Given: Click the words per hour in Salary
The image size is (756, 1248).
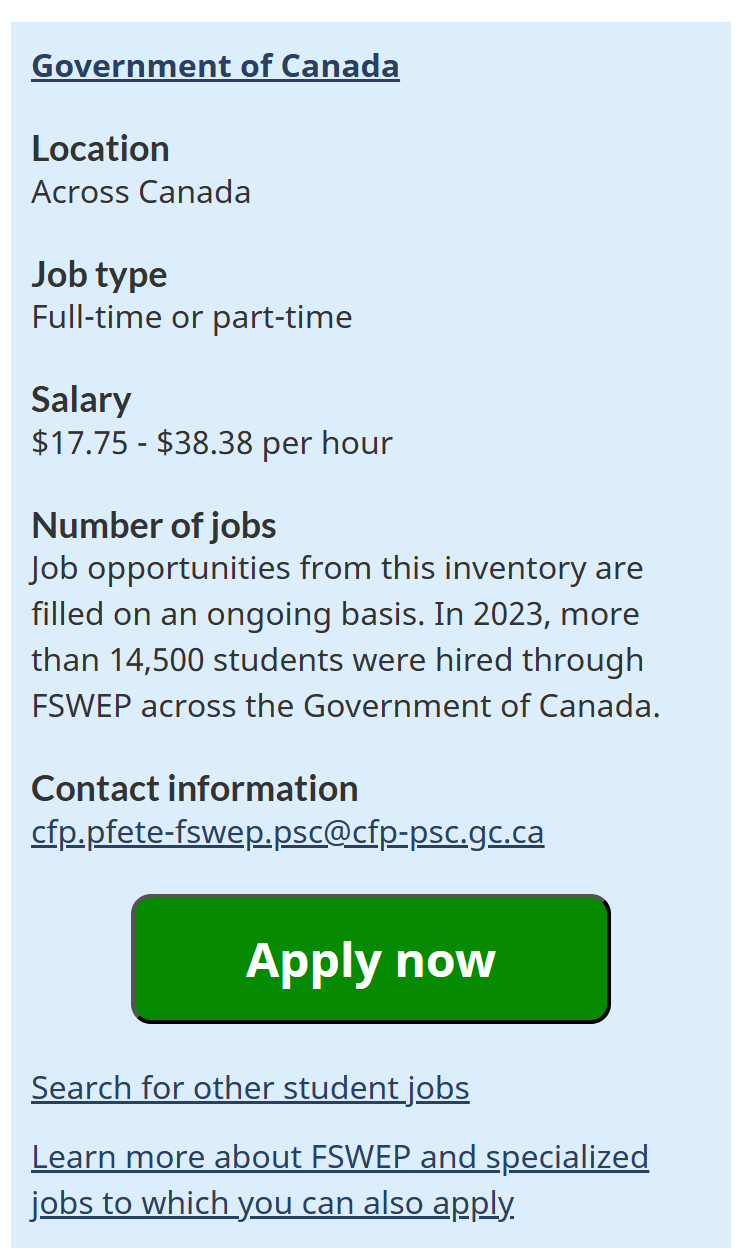Looking at the screenshot, I should 327,442.
